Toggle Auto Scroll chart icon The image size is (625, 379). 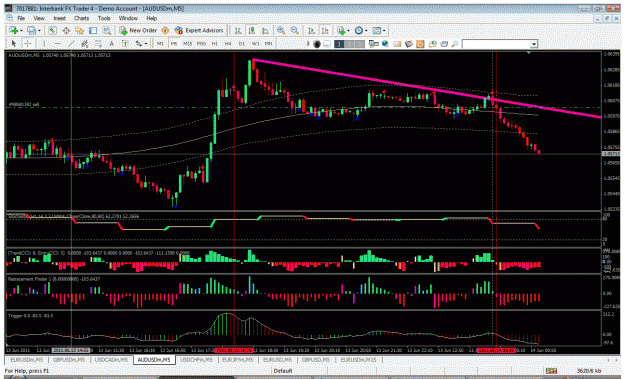click(x=311, y=30)
